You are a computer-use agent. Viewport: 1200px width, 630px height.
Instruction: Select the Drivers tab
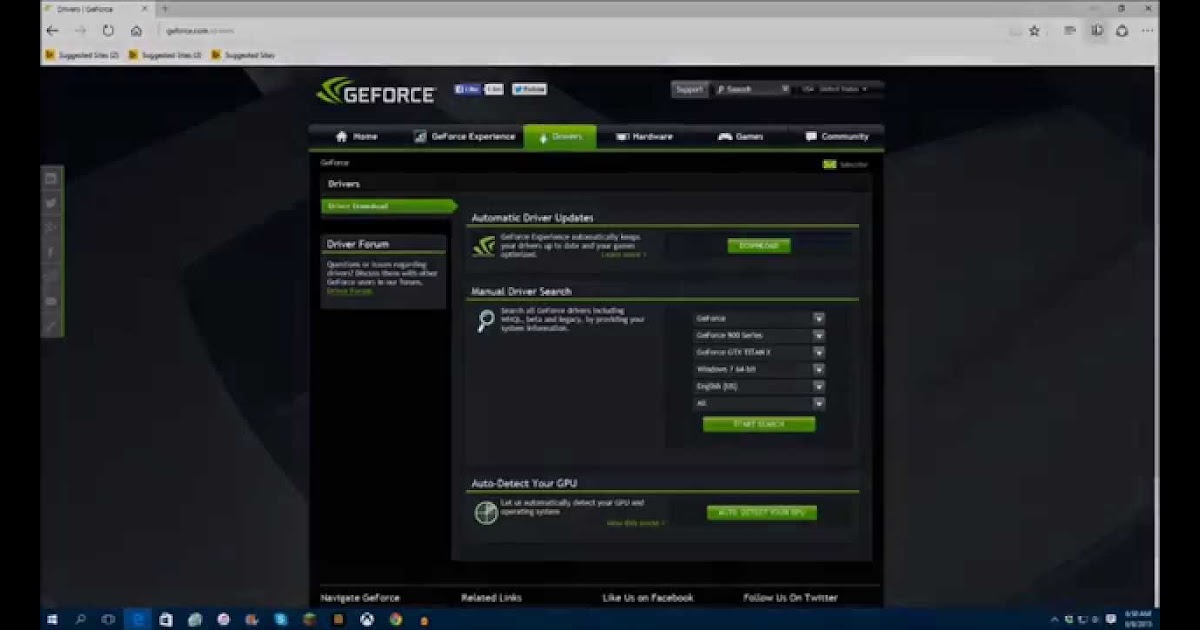pos(559,137)
